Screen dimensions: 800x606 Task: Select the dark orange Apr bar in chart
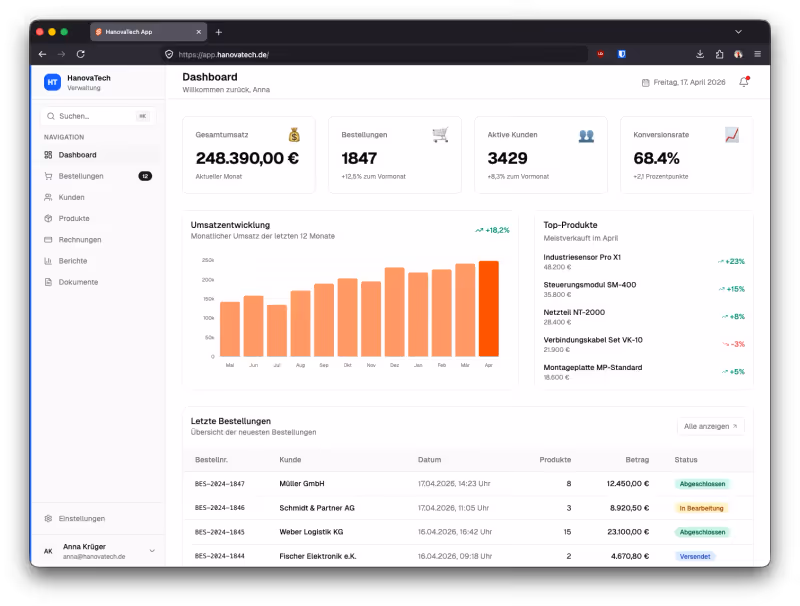[x=488, y=309]
